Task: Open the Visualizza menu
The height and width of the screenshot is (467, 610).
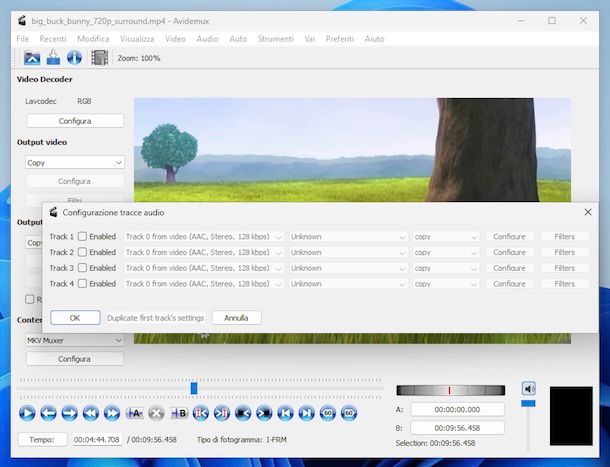Action: [x=137, y=39]
